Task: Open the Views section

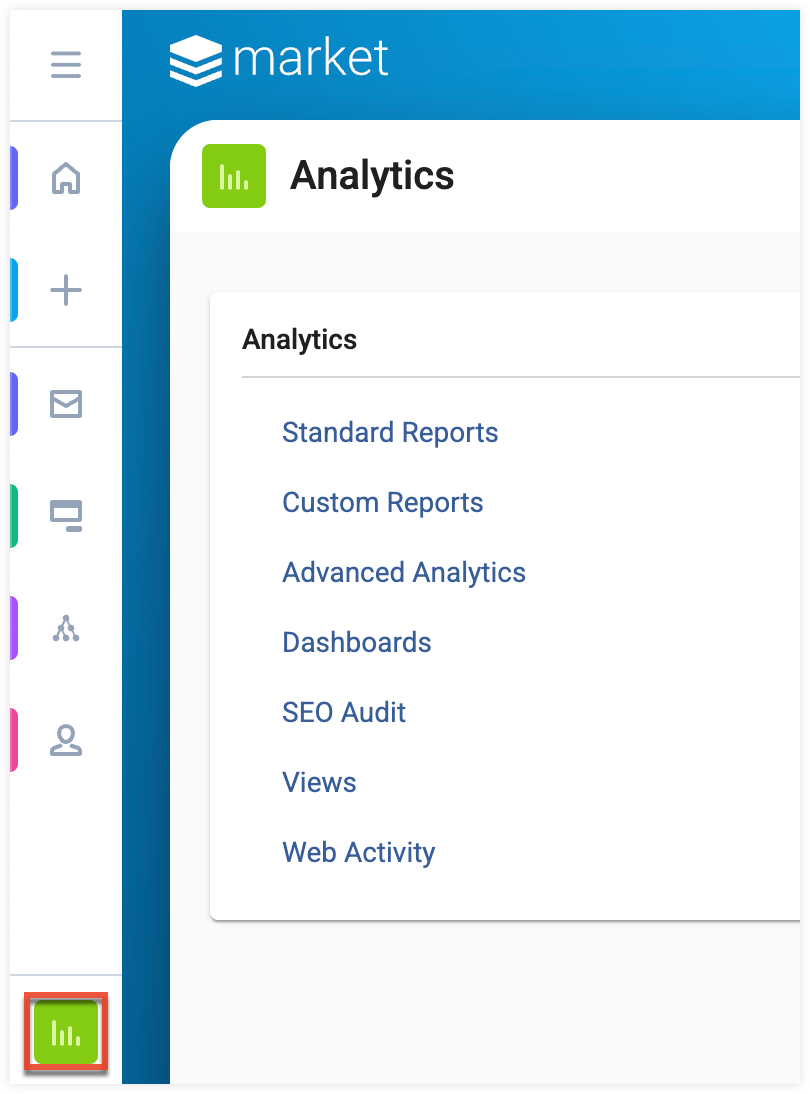Action: click(319, 782)
